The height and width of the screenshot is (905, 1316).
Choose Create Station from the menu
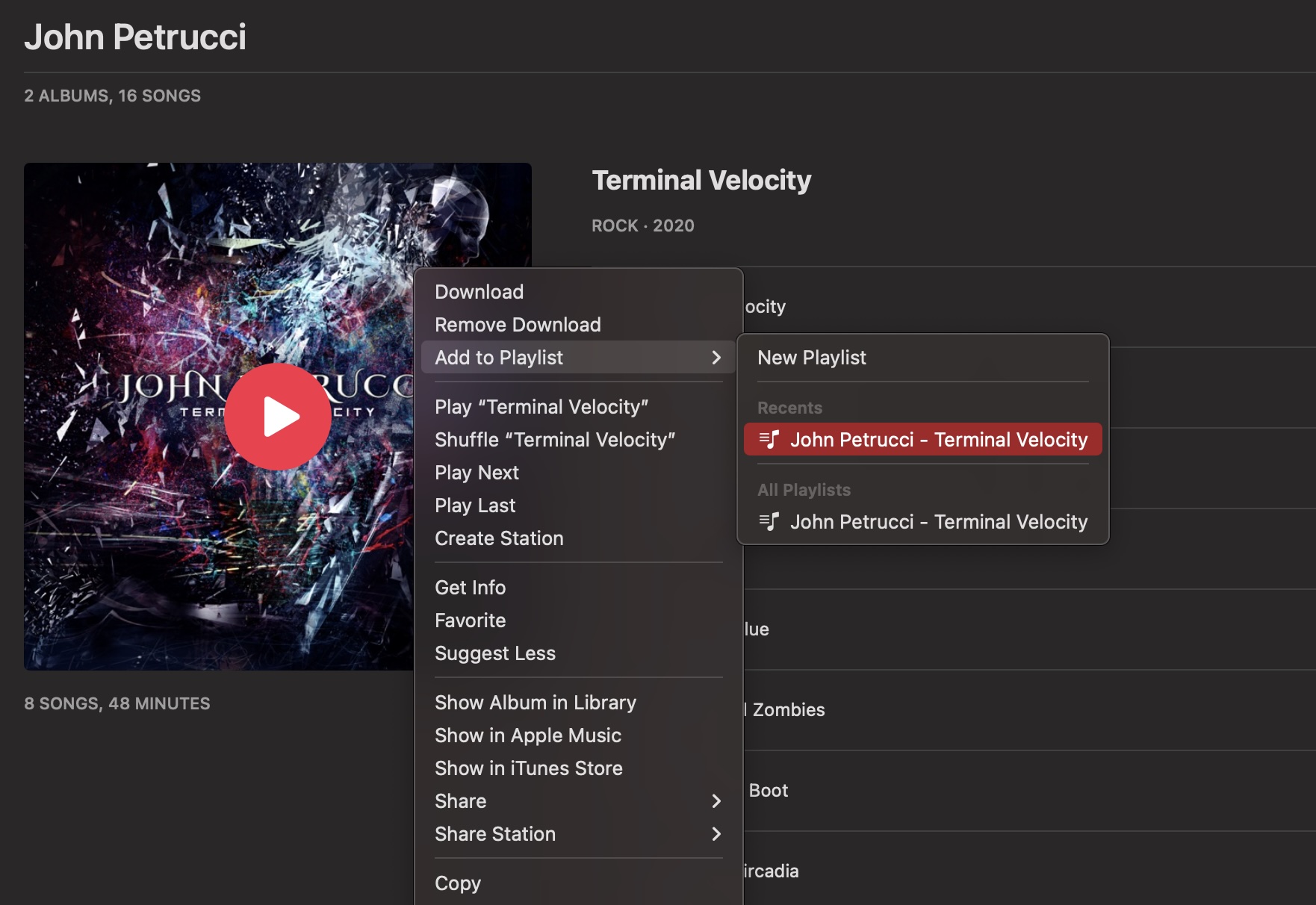579,538
